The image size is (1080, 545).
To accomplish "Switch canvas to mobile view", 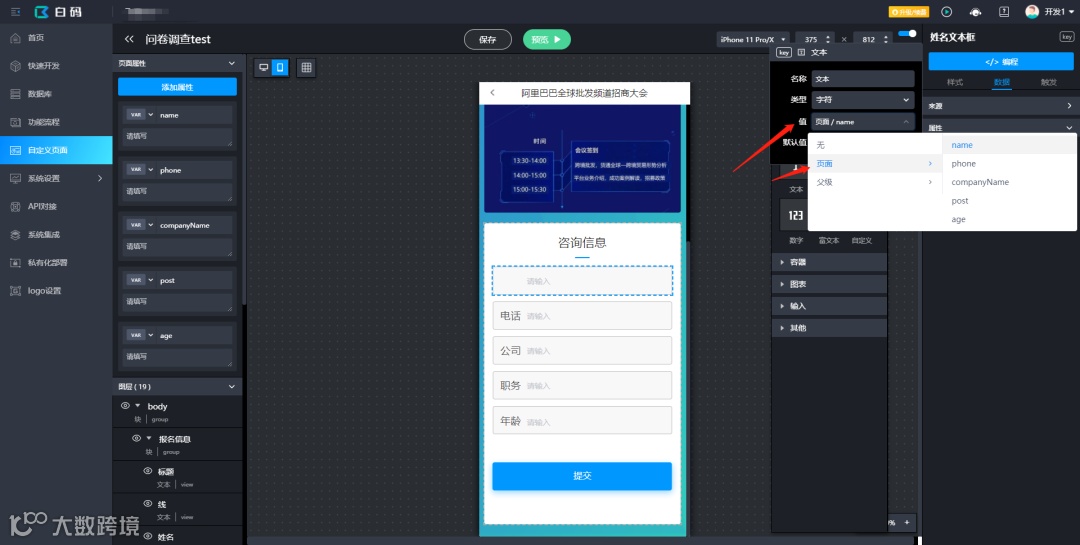I will pos(280,67).
